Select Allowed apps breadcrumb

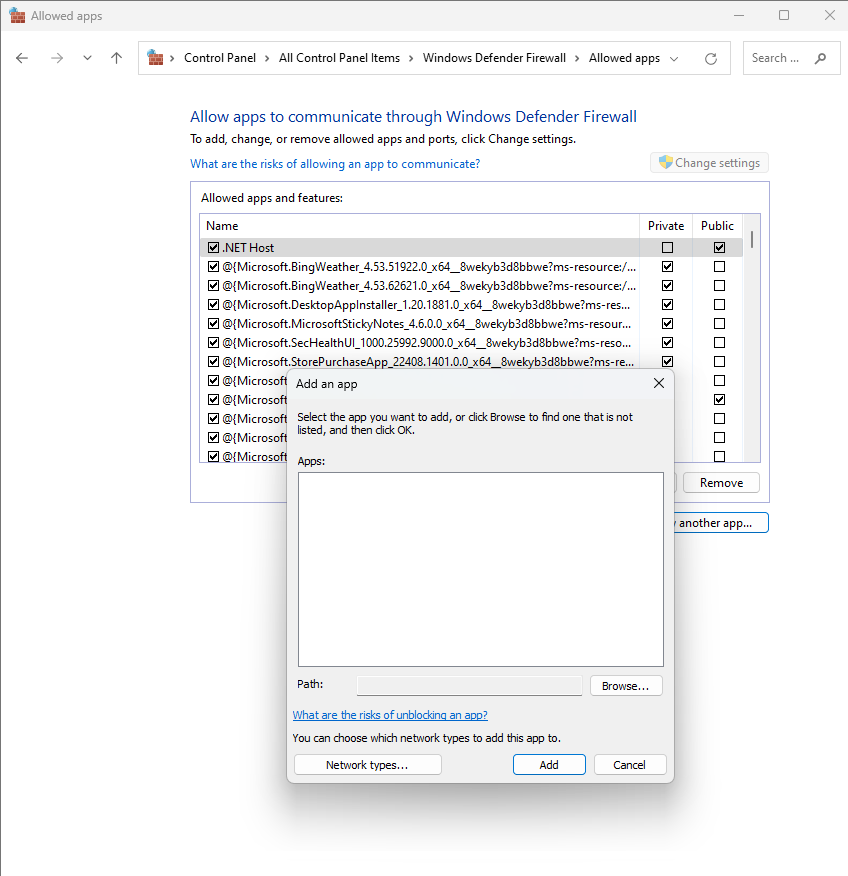coord(624,58)
